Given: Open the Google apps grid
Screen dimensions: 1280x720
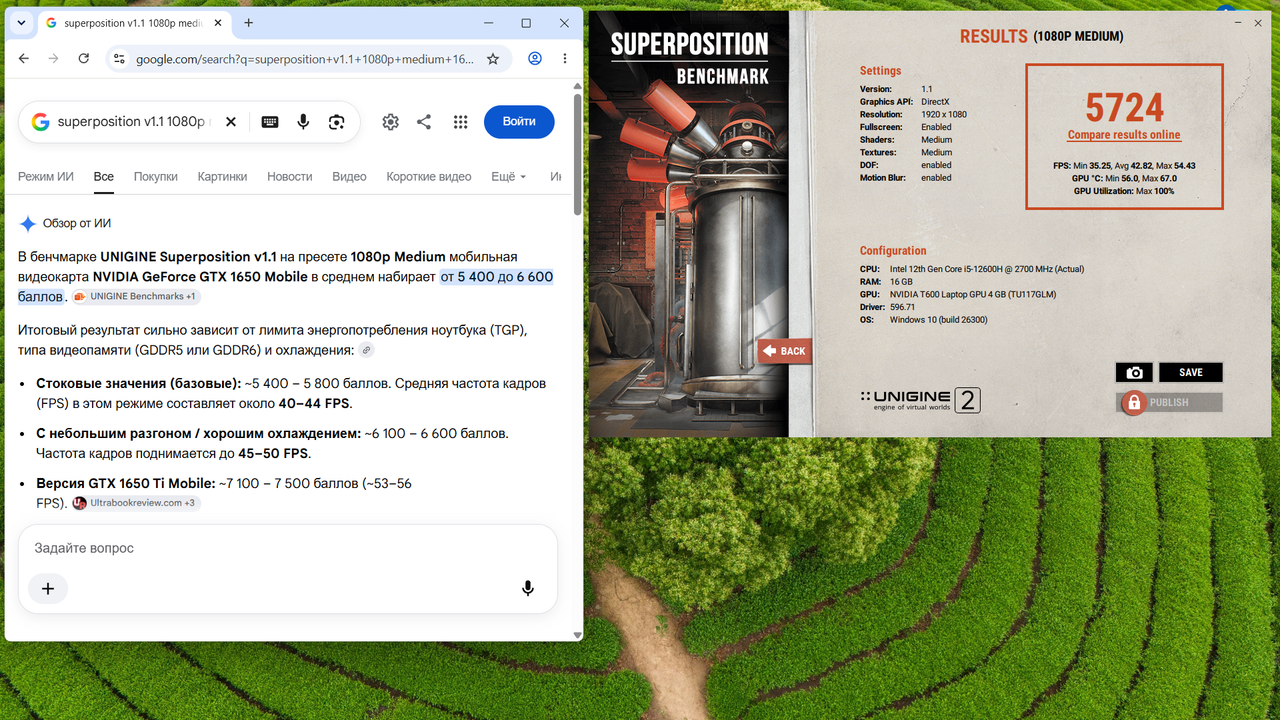Looking at the screenshot, I should pos(460,122).
